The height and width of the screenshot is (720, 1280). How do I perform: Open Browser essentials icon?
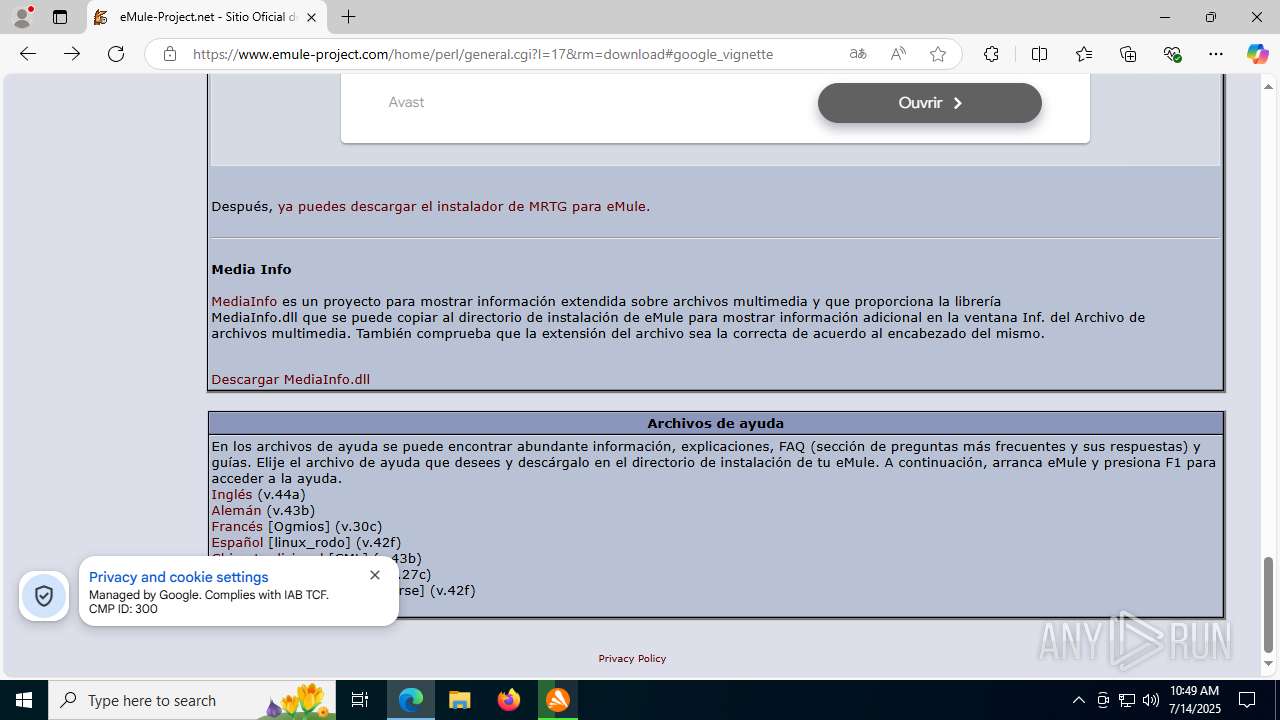tap(1172, 54)
